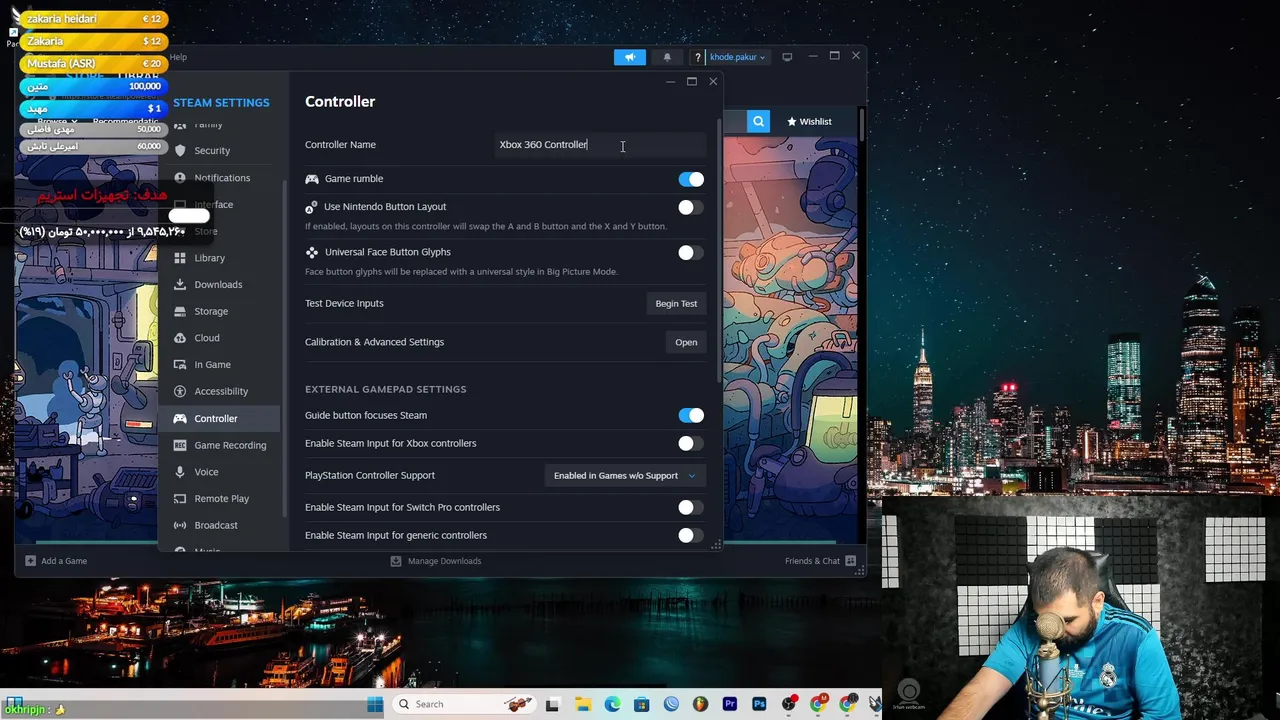
Task: Open Adobe Premiere Pro from the taskbar
Action: (x=730, y=704)
